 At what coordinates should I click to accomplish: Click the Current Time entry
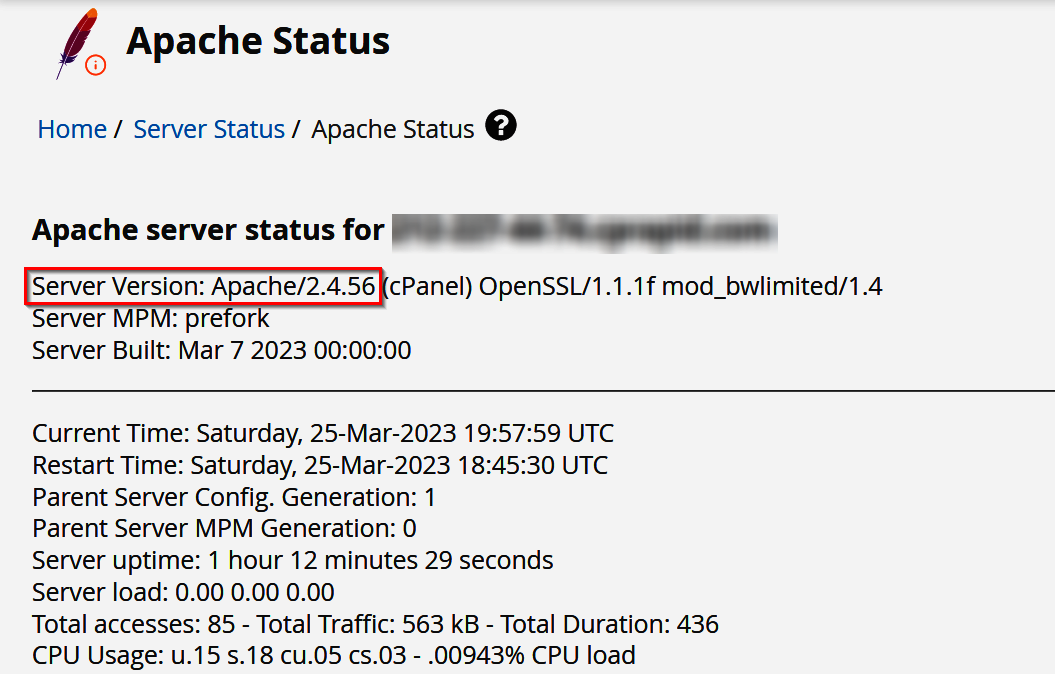pyautogui.click(x=322, y=433)
